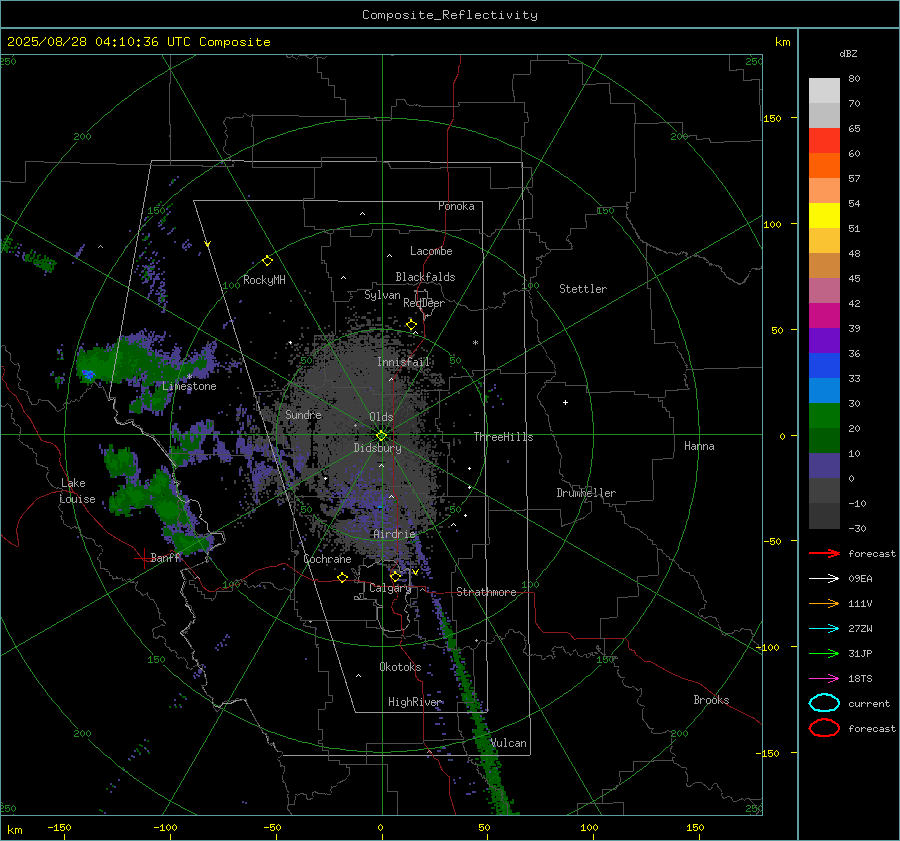The width and height of the screenshot is (900, 841).
Task: Click the red cross marker at Banff
Action: (143, 558)
